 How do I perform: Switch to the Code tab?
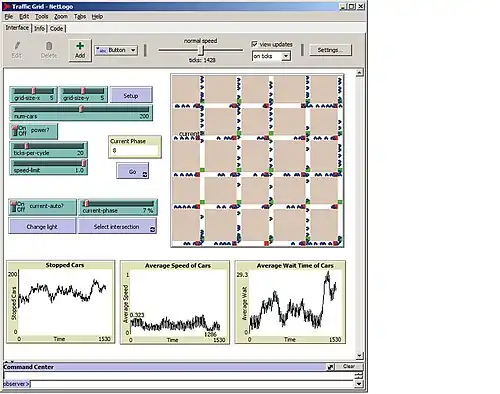[x=56, y=29]
